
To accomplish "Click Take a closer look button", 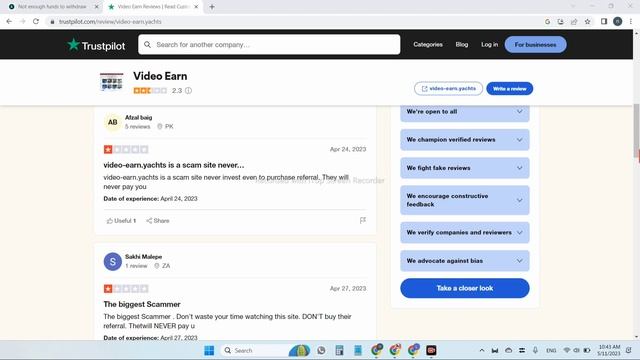I will [465, 288].
